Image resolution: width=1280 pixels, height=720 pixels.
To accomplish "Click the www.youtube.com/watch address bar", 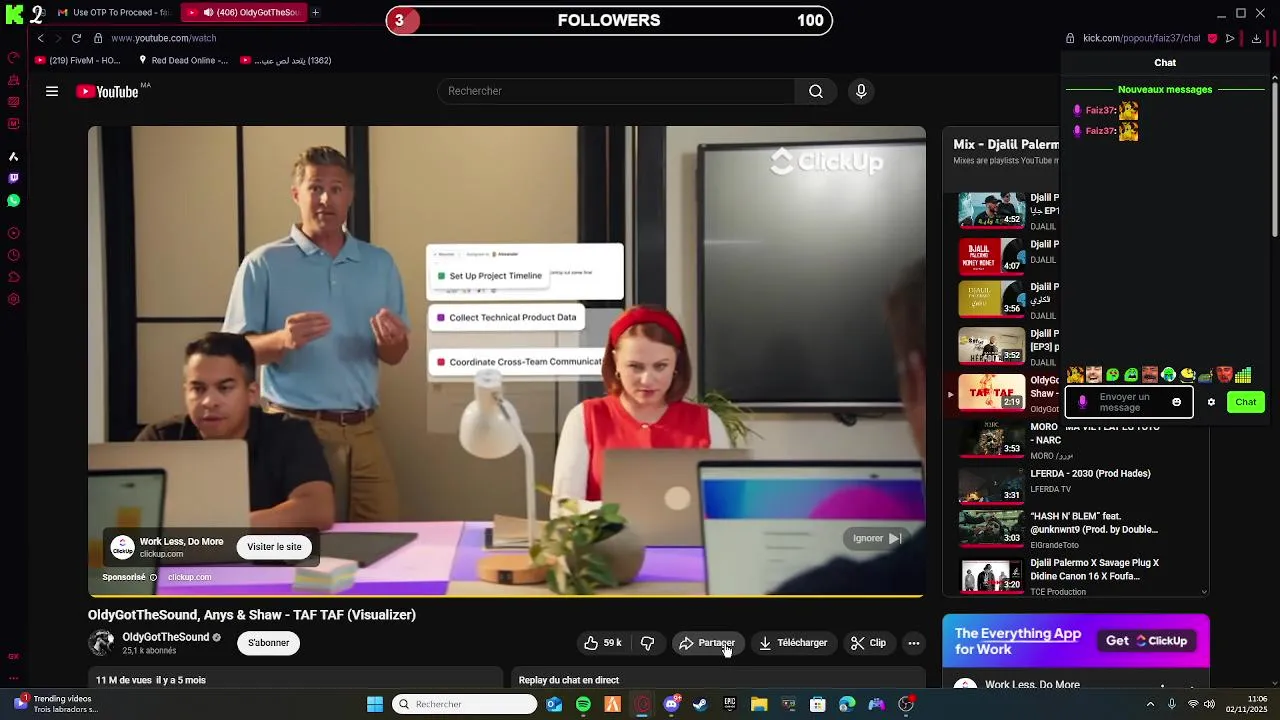I will pyautogui.click(x=164, y=38).
